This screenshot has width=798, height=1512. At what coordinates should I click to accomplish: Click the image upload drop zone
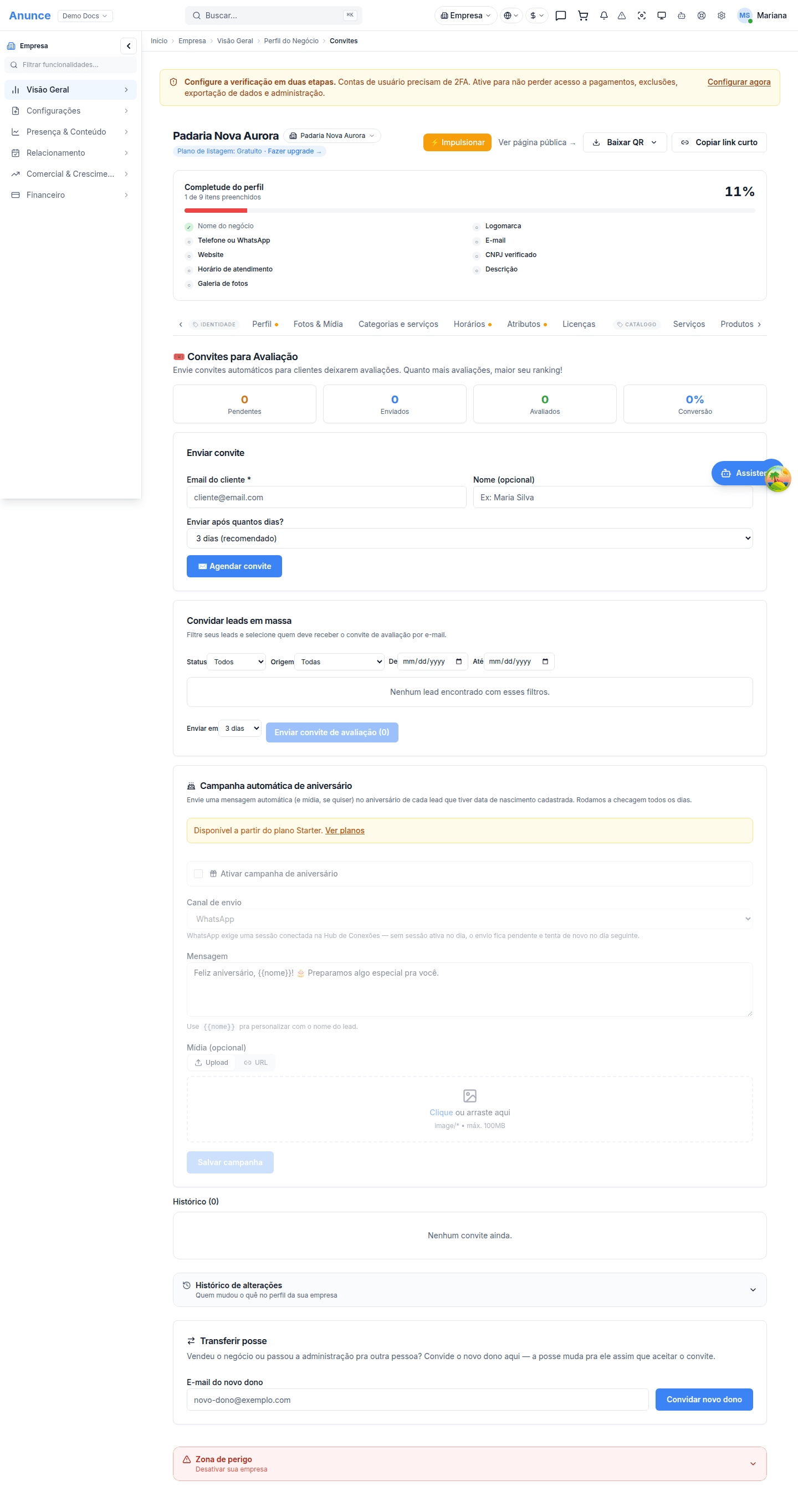pyautogui.click(x=469, y=1109)
